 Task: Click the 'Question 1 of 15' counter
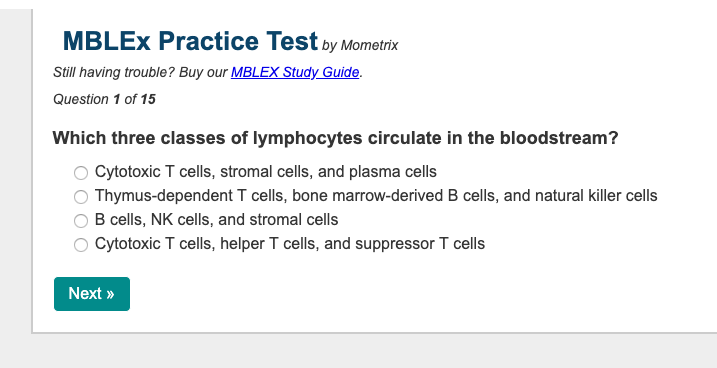click(x=104, y=99)
